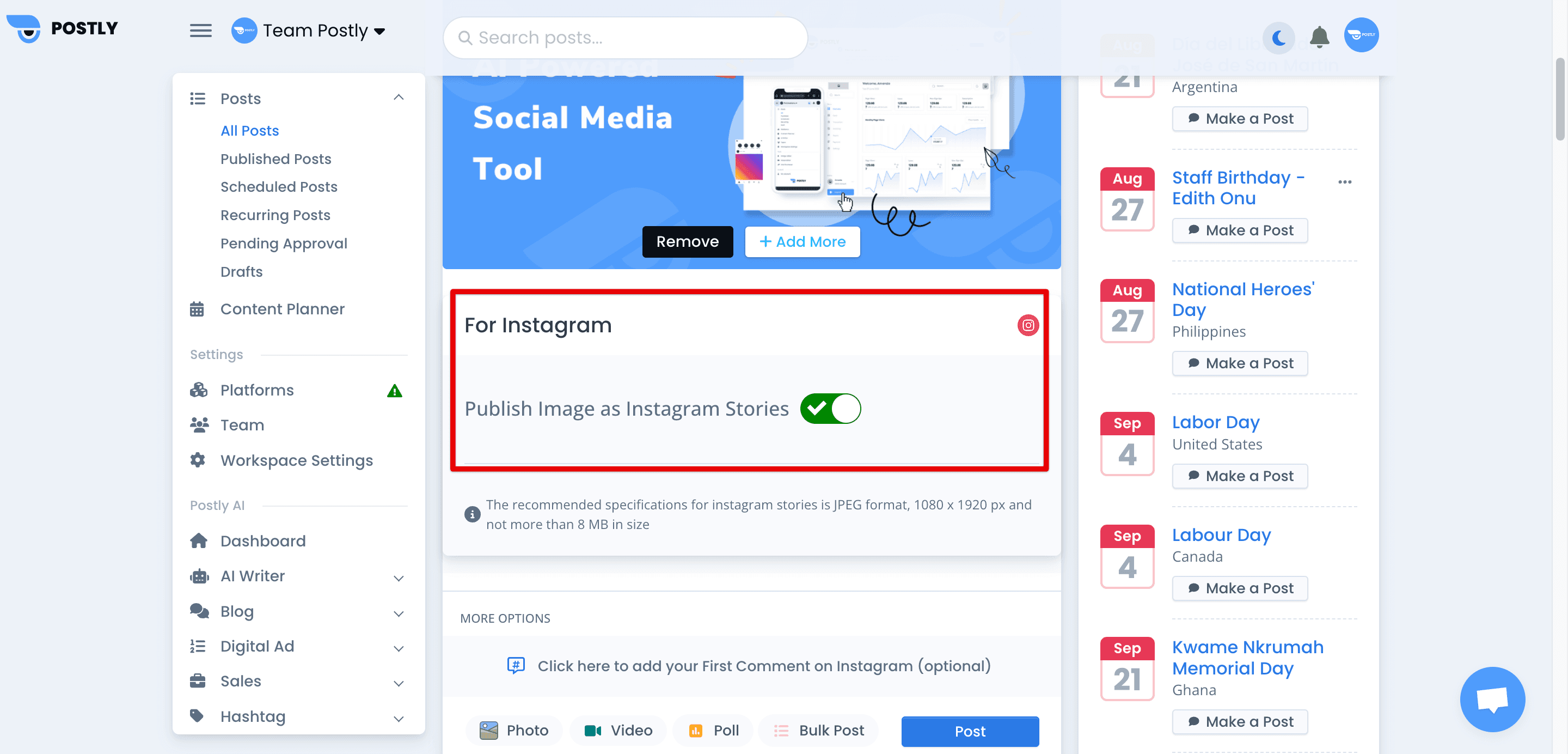This screenshot has width=1568, height=754.
Task: Click the first comment hashtag icon
Action: click(516, 665)
